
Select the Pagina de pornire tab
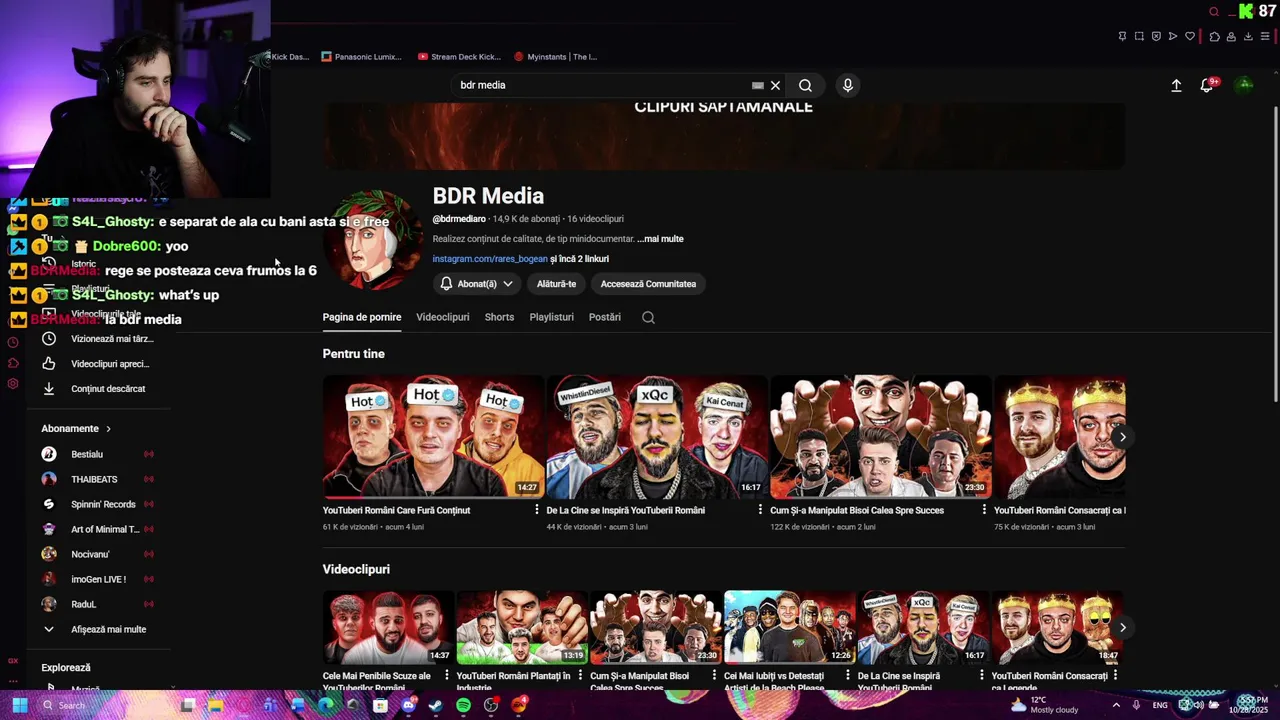[x=362, y=317]
